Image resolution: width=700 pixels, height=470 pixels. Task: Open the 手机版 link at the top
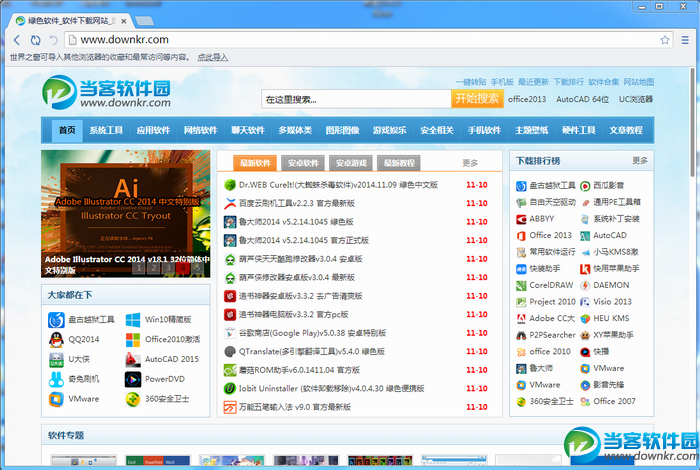(x=502, y=82)
